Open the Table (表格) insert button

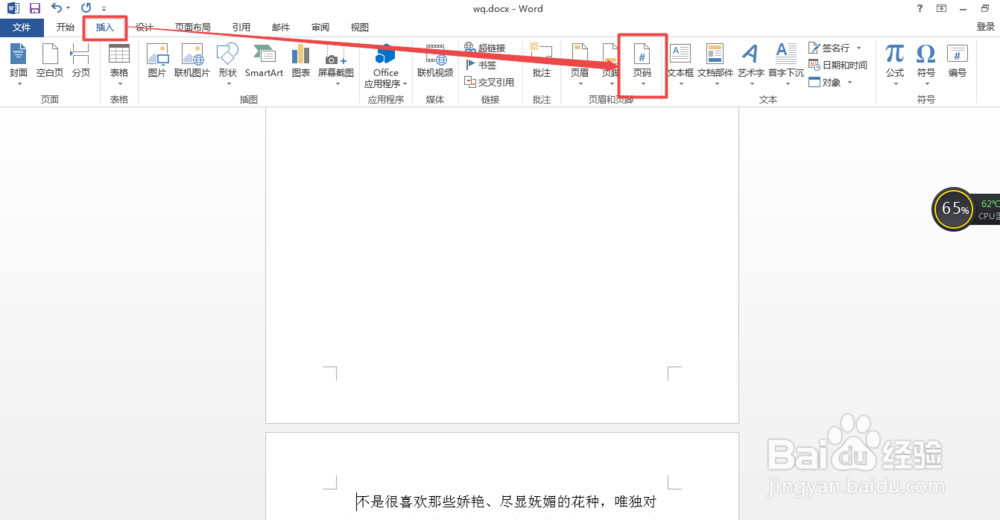click(119, 64)
